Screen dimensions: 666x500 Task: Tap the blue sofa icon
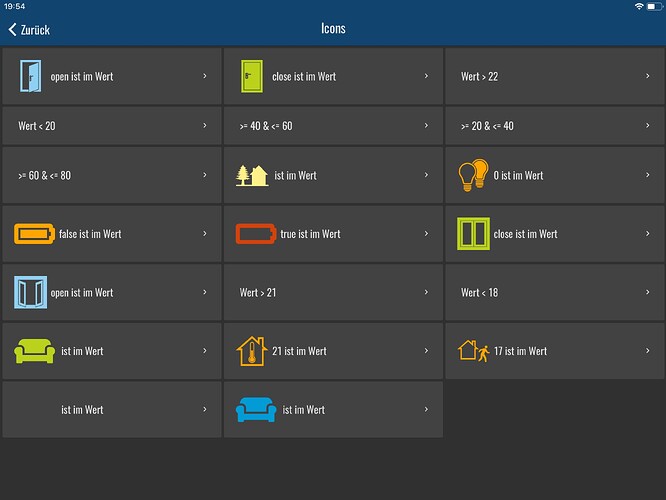click(x=255, y=409)
